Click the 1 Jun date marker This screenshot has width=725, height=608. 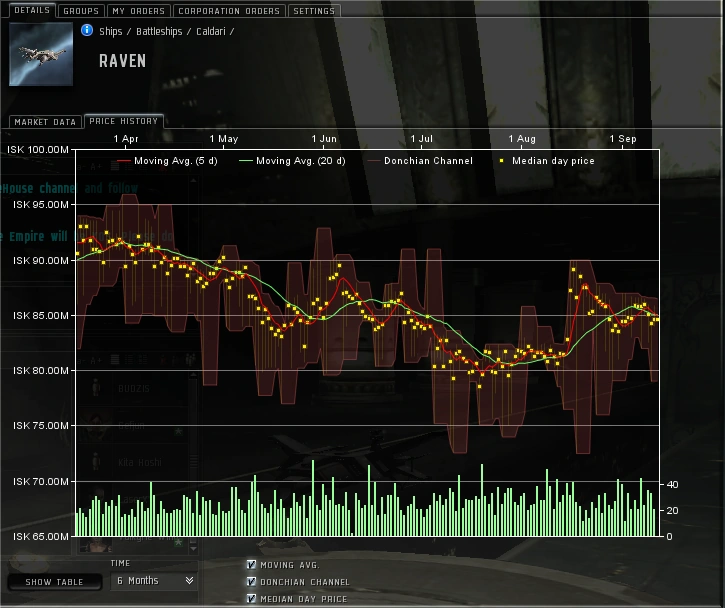(324, 139)
